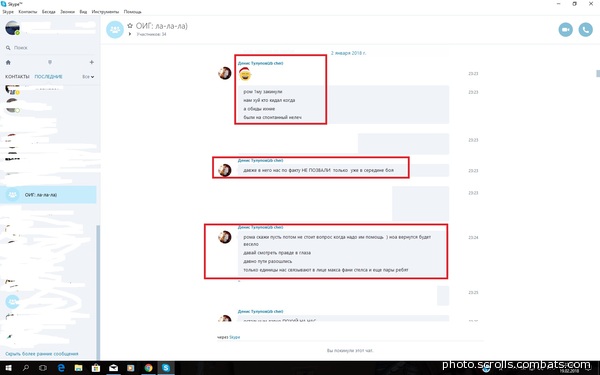The image size is (600, 375).
Task: Click the 23:25 timestamp
Action: (473, 293)
